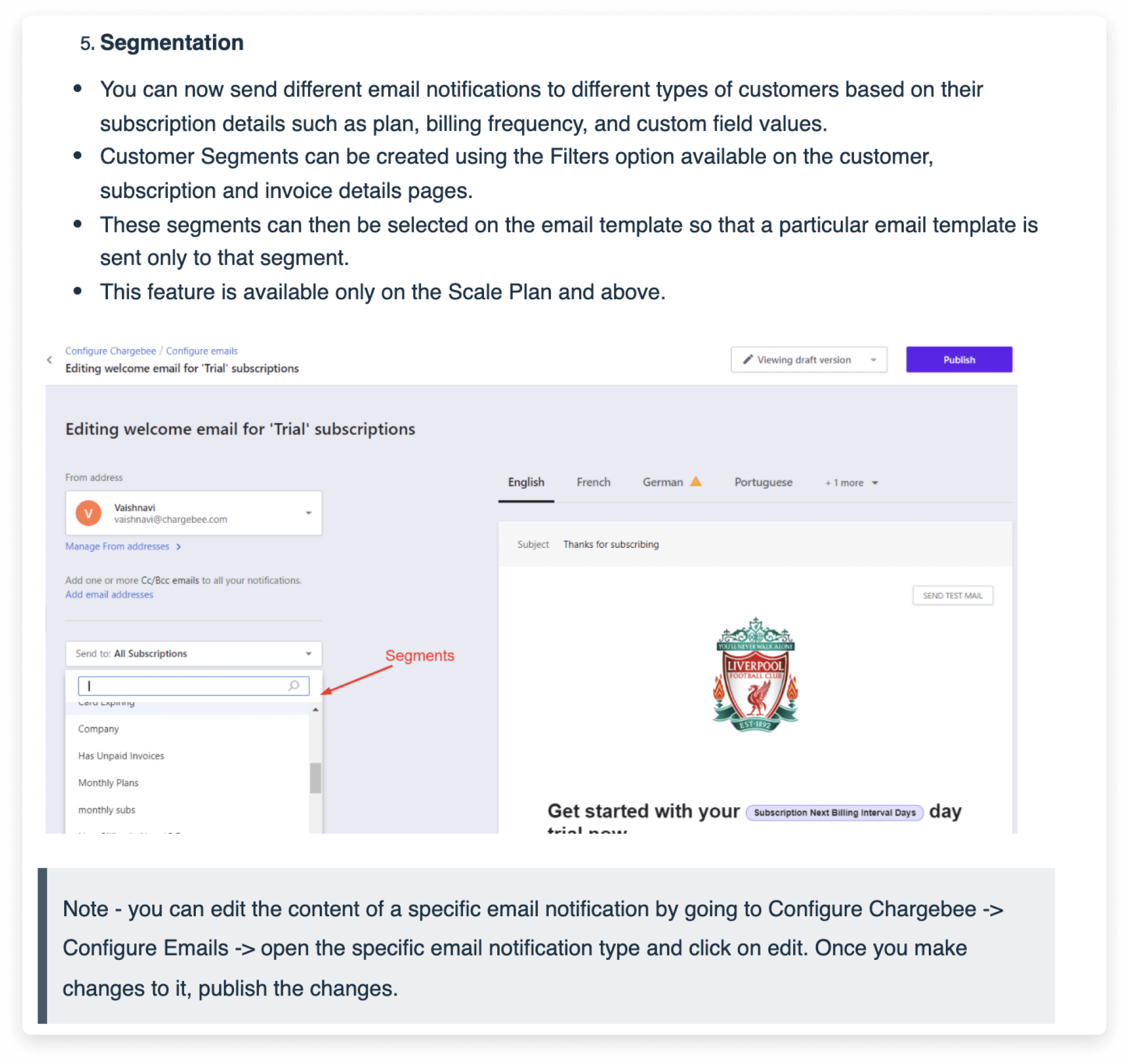Click the scroll up arrow in segments list
Image resolution: width=1129 pixels, height=1064 pixels.
tap(315, 710)
